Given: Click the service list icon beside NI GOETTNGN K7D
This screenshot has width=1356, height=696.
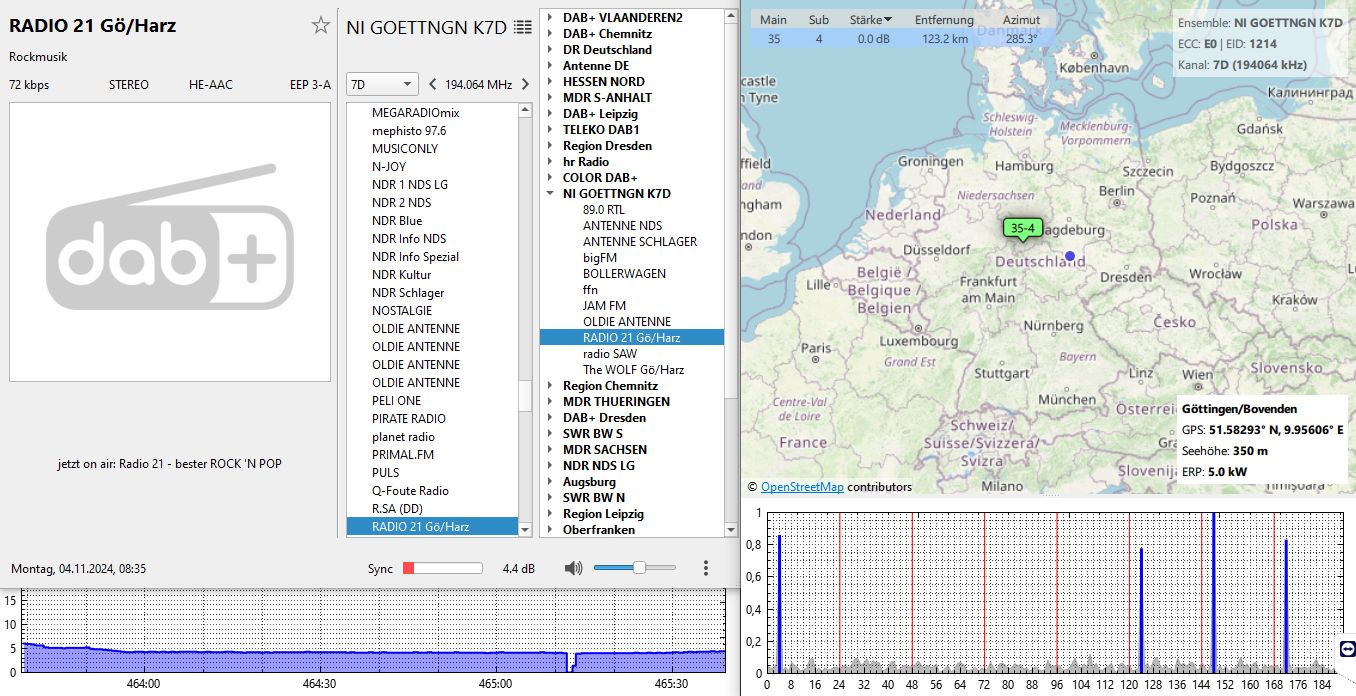Looking at the screenshot, I should pos(522,27).
